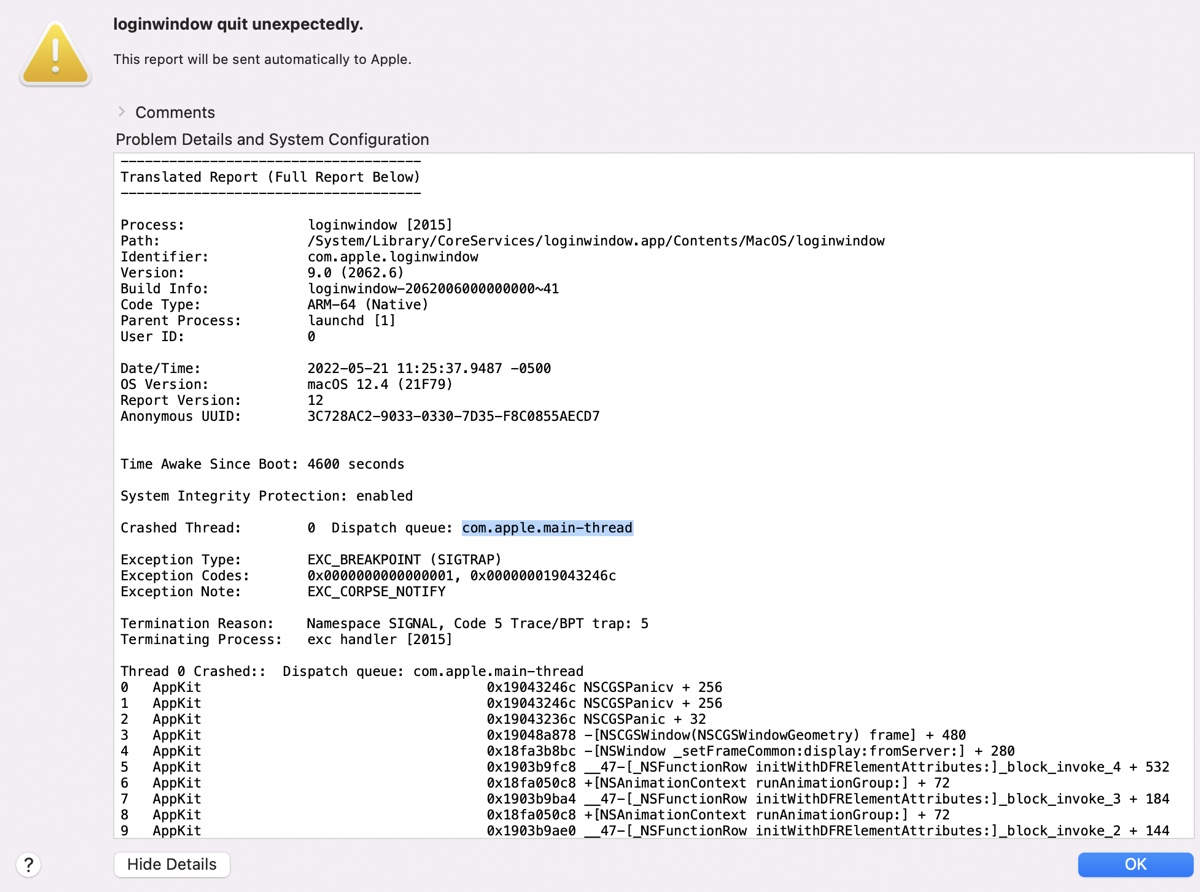Expand the Comments disclosure chevron
1200x892 pixels.
[122, 112]
